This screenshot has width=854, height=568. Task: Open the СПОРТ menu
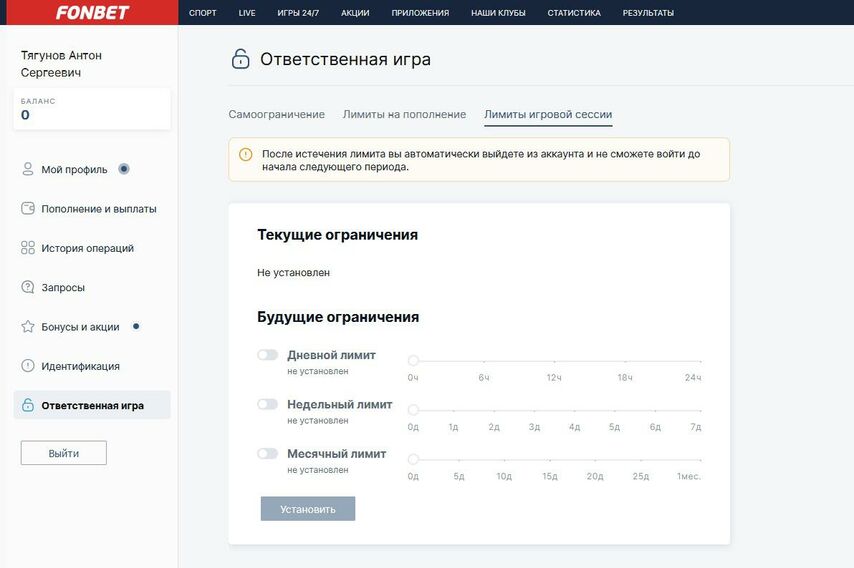click(x=203, y=13)
